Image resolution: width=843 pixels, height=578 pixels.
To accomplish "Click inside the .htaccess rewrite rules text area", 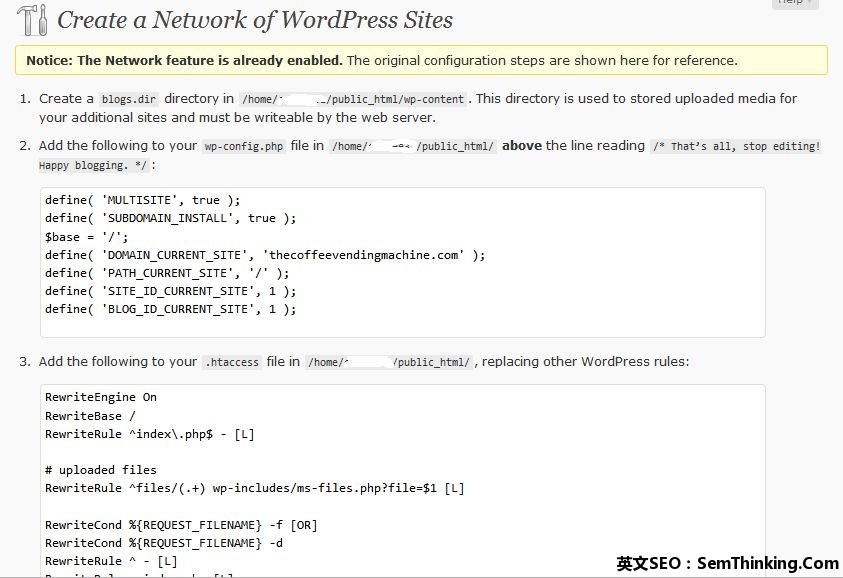I will pyautogui.click(x=403, y=481).
